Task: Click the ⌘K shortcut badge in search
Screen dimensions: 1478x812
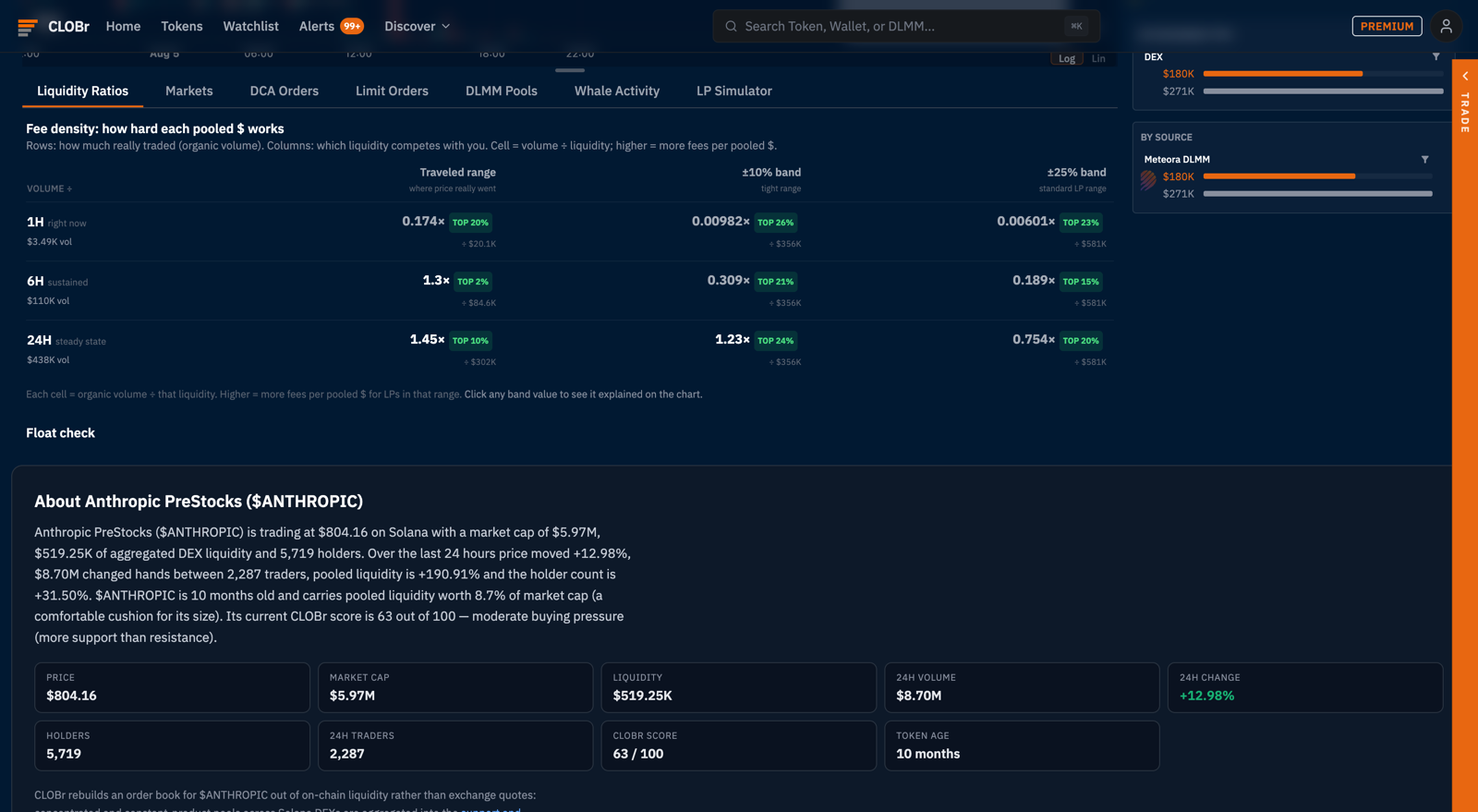Action: point(1076,26)
